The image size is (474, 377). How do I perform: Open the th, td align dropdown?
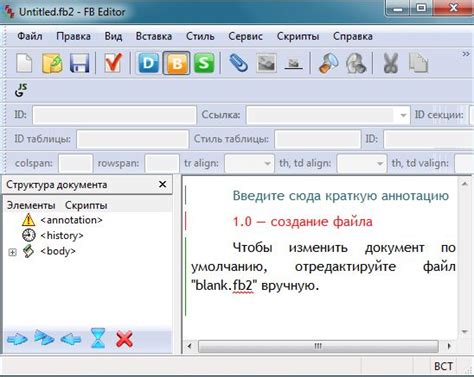pyautogui.click(x=362, y=163)
